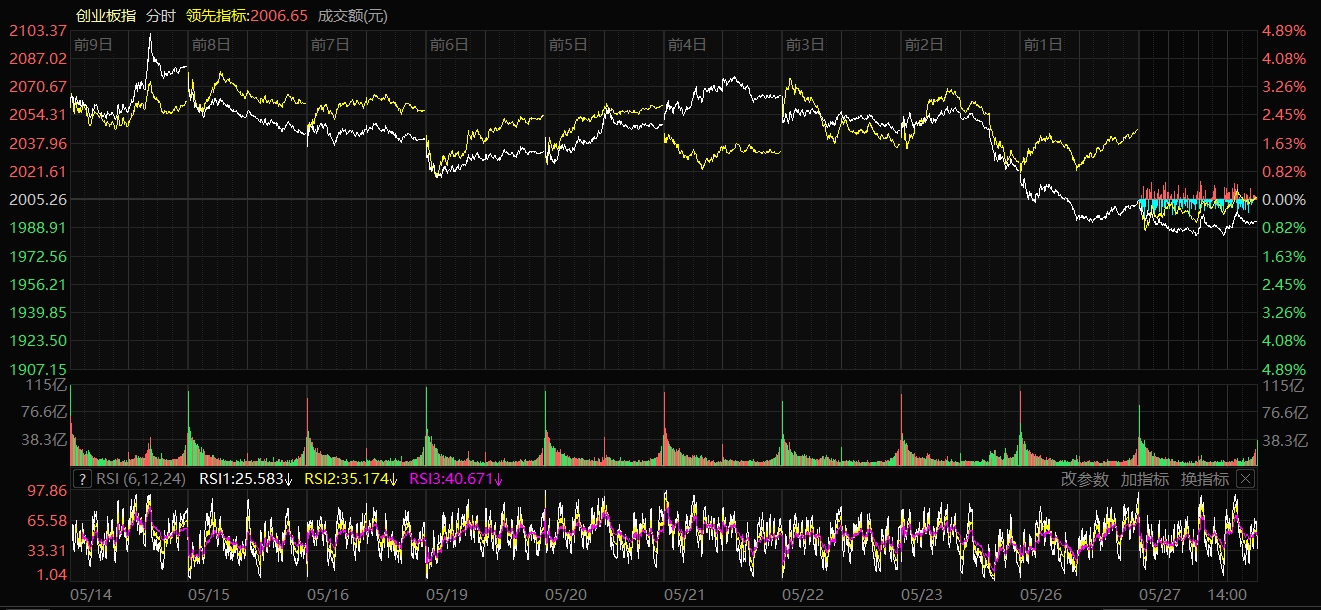The image size is (1321, 610).
Task: Select the 创业板指 index title
Action: 106,15
